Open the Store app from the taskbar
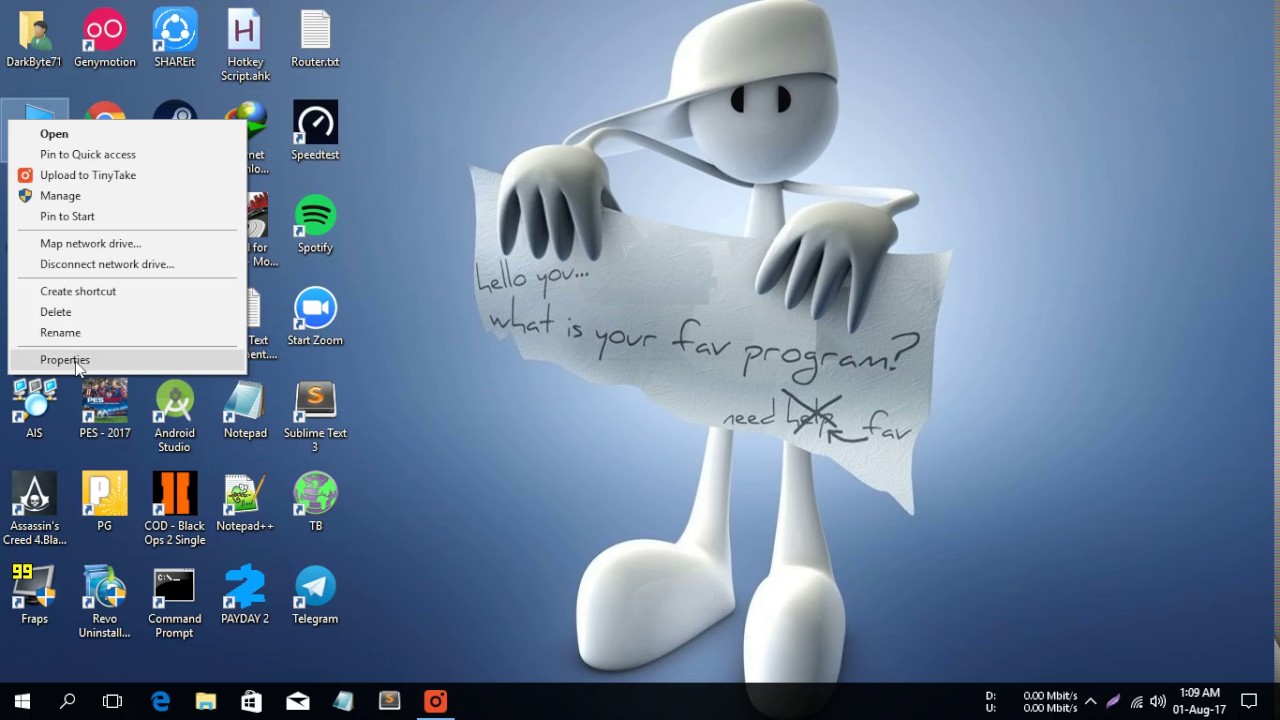1280x720 pixels. [252, 701]
